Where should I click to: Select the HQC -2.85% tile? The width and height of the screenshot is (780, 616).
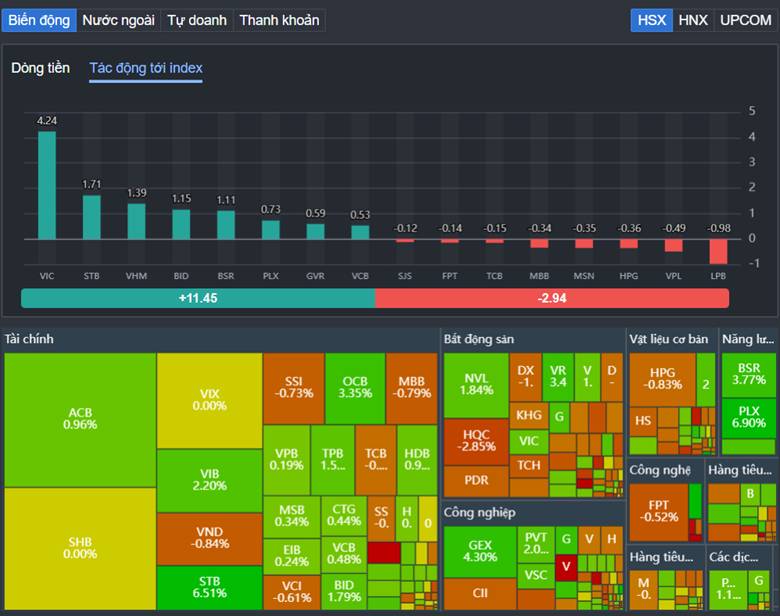point(476,441)
